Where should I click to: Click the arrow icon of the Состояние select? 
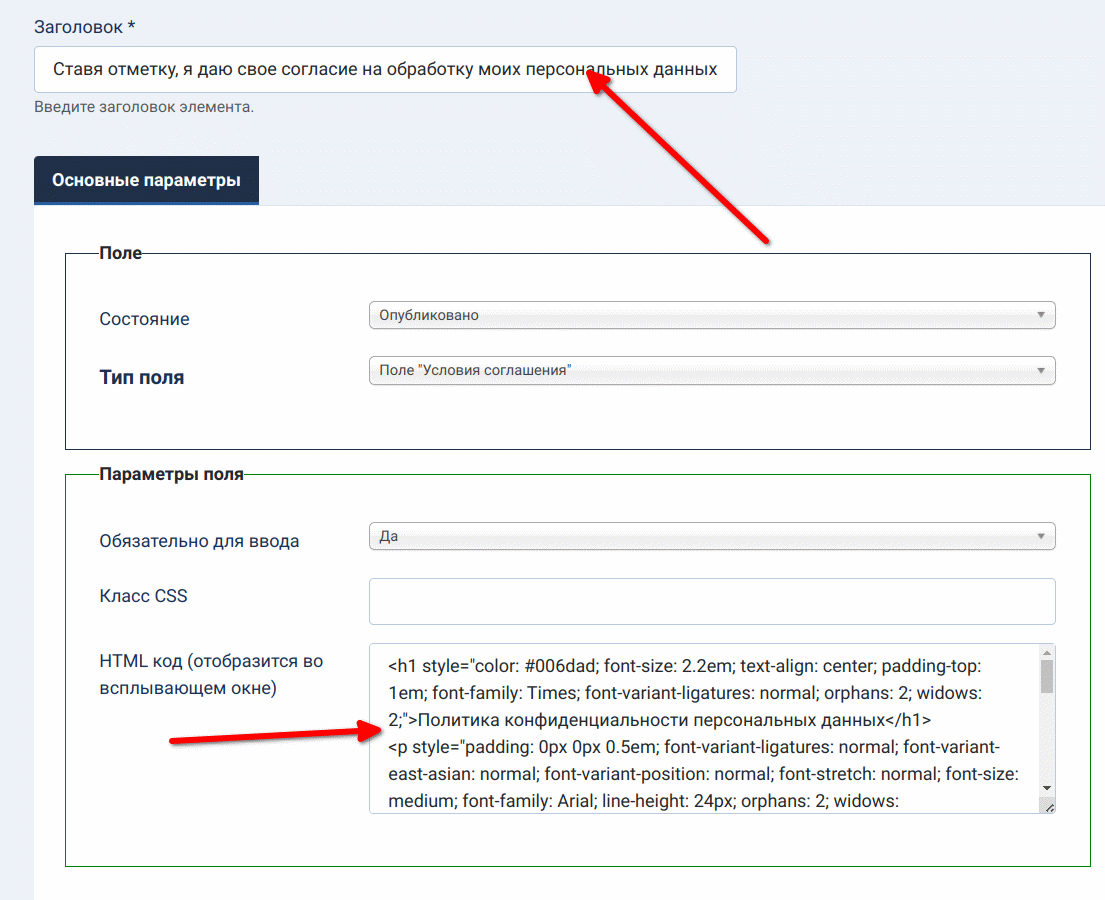(x=1041, y=315)
